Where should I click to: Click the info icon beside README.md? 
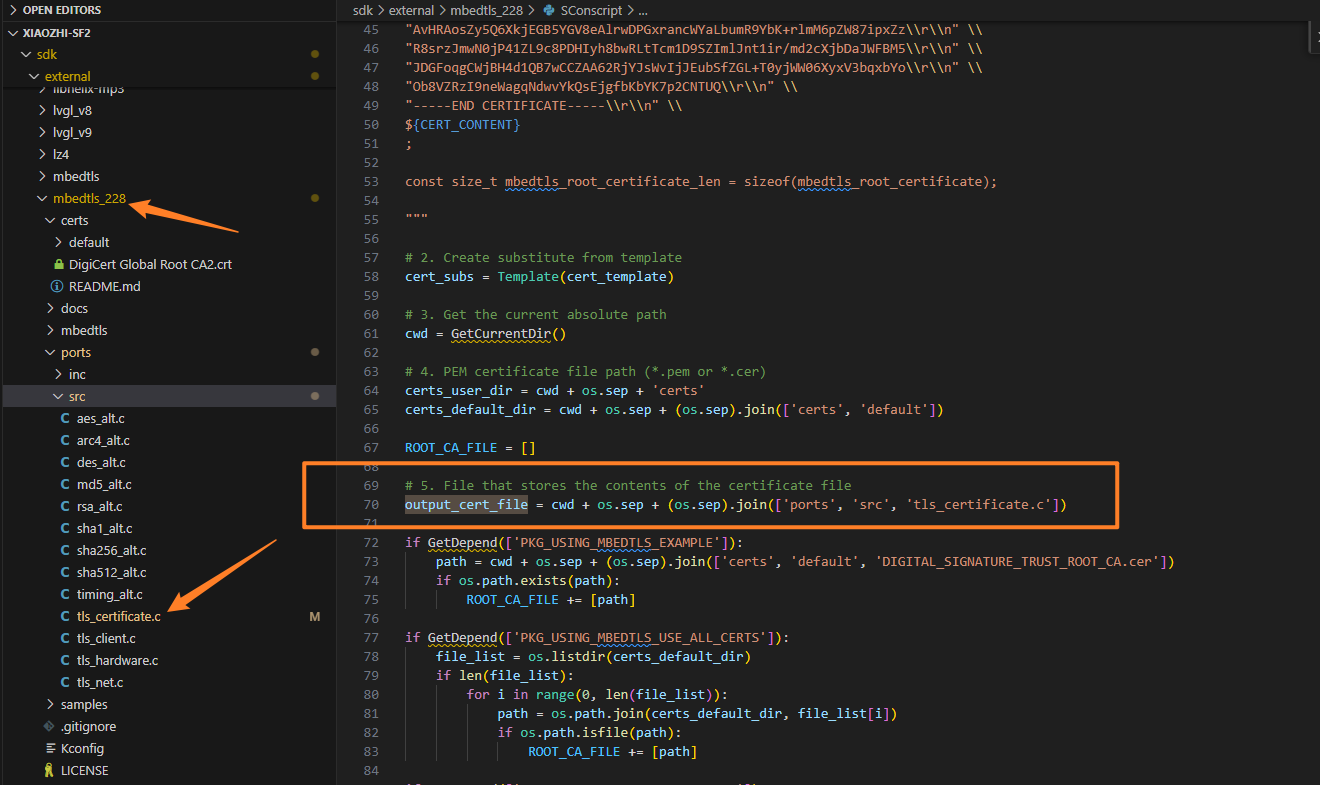[x=59, y=287]
